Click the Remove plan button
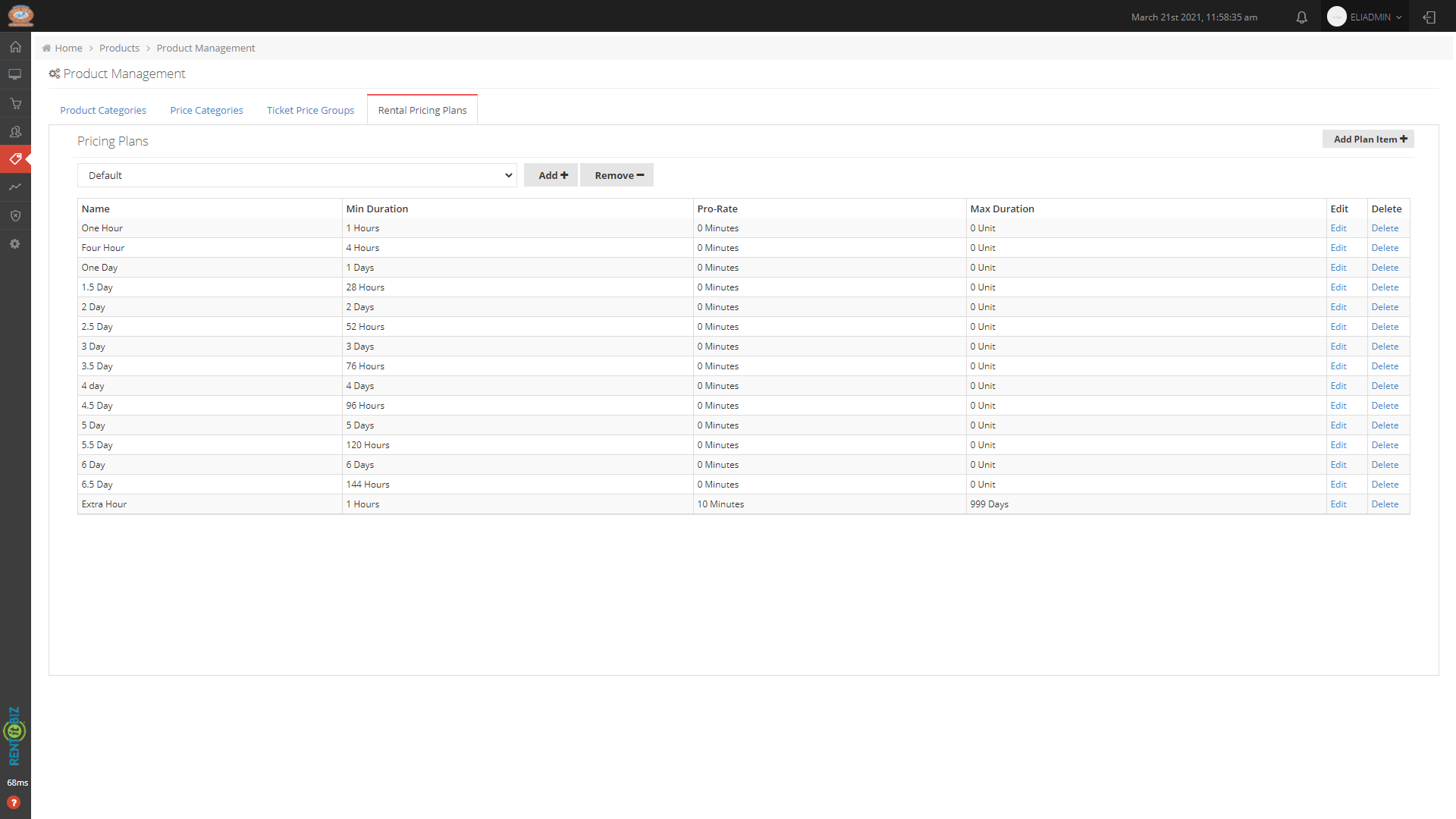The image size is (1456, 819). coord(617,175)
